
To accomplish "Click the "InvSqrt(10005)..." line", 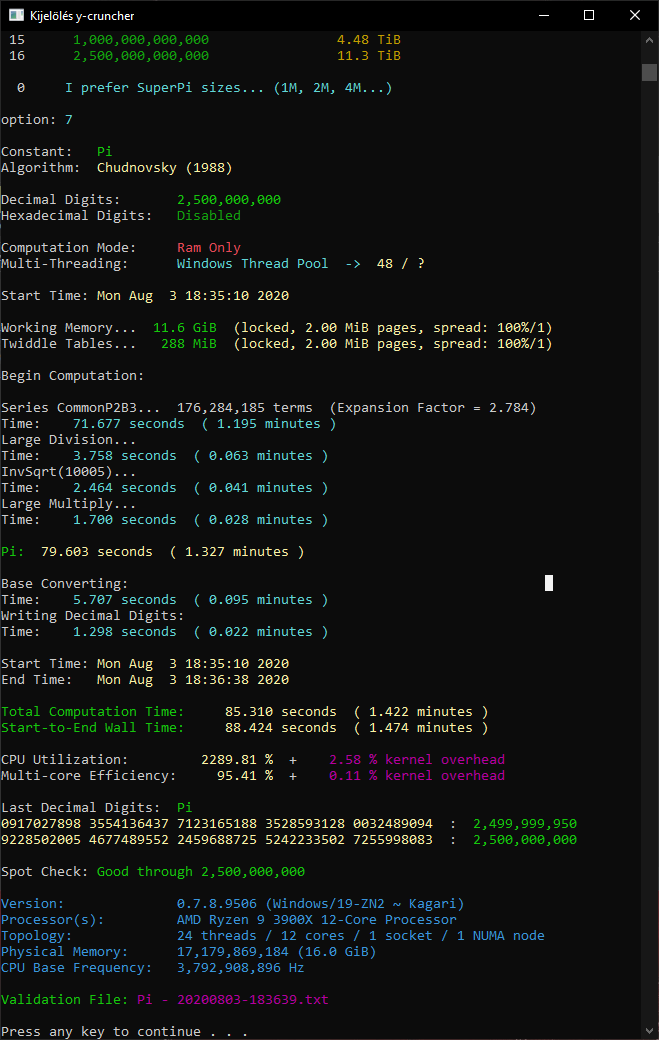I will [68, 472].
